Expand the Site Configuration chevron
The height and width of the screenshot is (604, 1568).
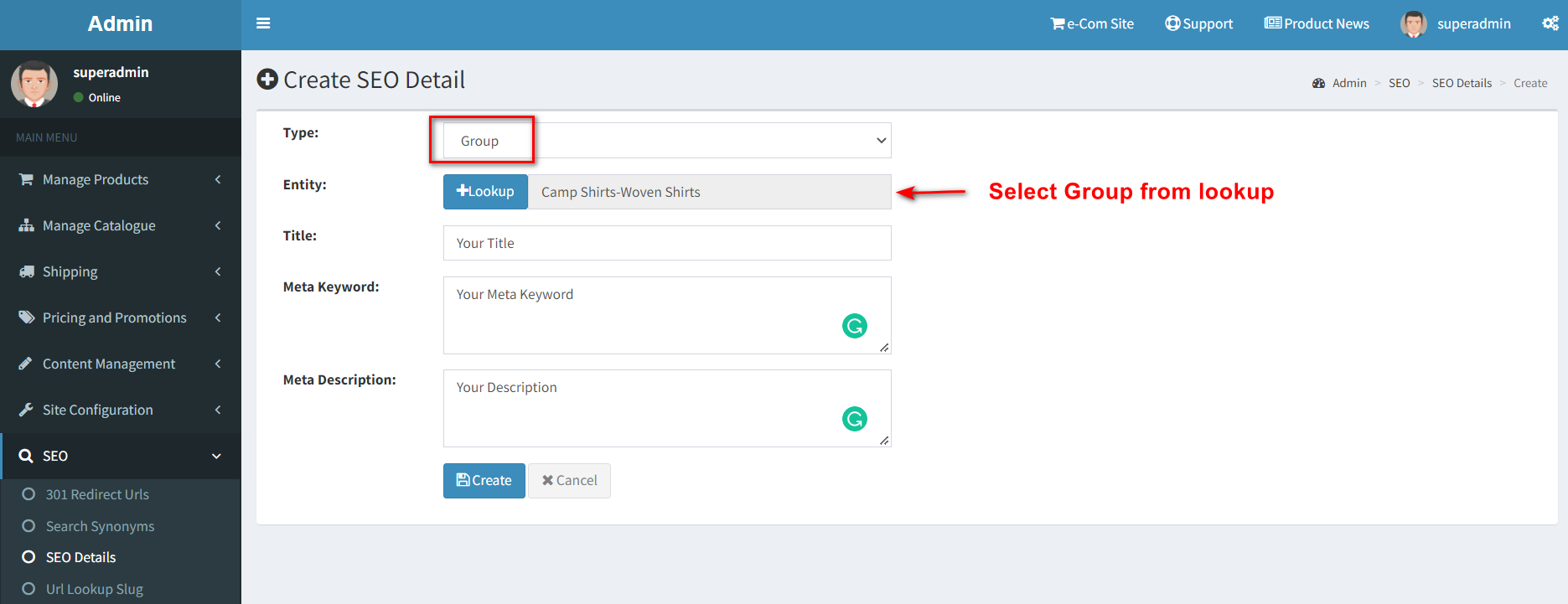pyautogui.click(x=218, y=410)
